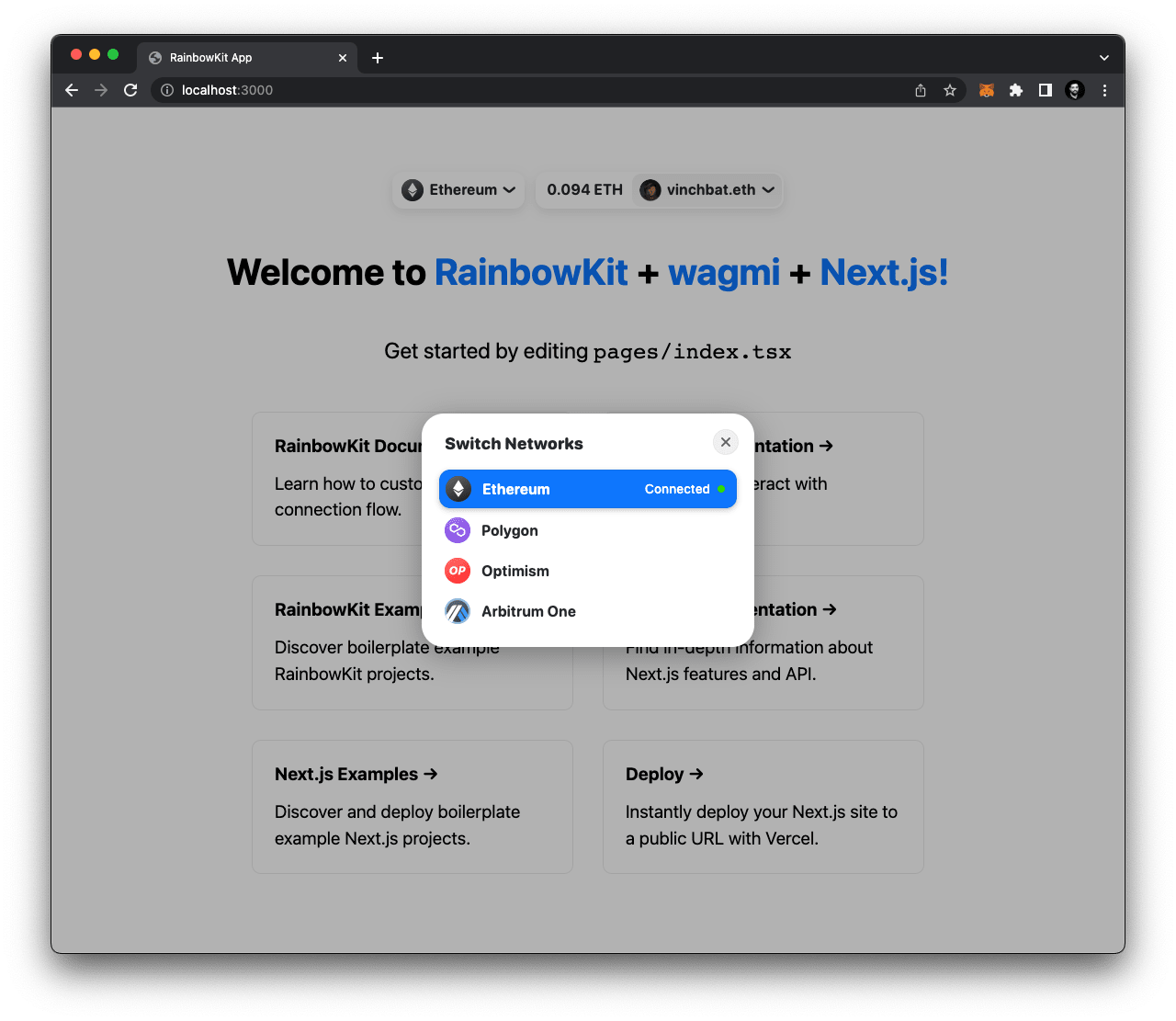Close the Switch Networks dialog
Screen dimensions: 1176x1021
(726, 442)
